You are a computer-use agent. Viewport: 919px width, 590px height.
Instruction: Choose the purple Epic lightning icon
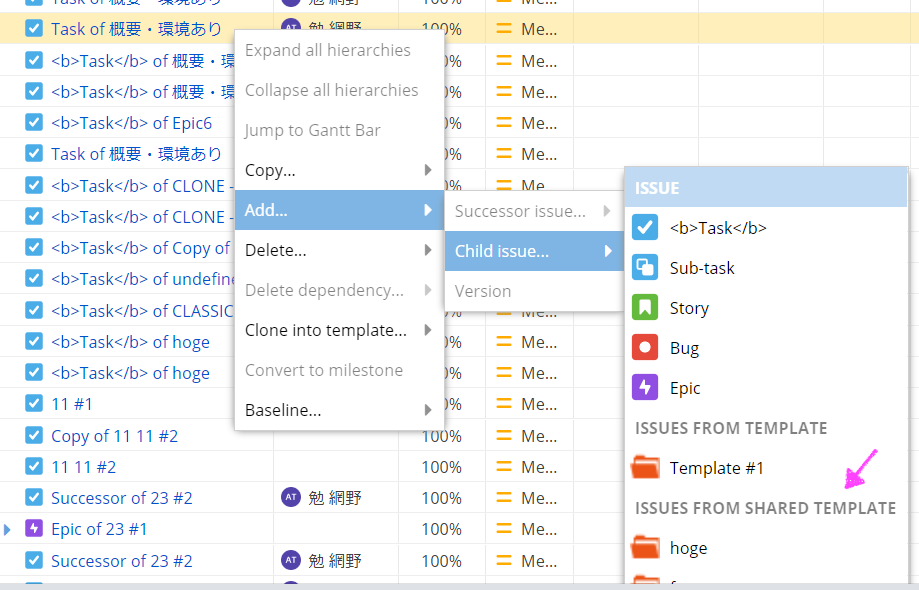tap(645, 388)
